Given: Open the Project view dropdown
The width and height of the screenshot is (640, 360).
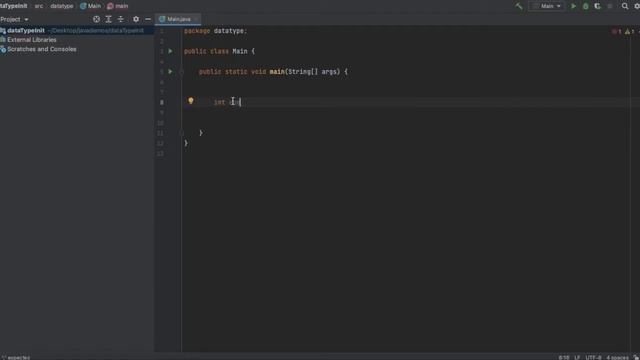Looking at the screenshot, I should click(14, 19).
